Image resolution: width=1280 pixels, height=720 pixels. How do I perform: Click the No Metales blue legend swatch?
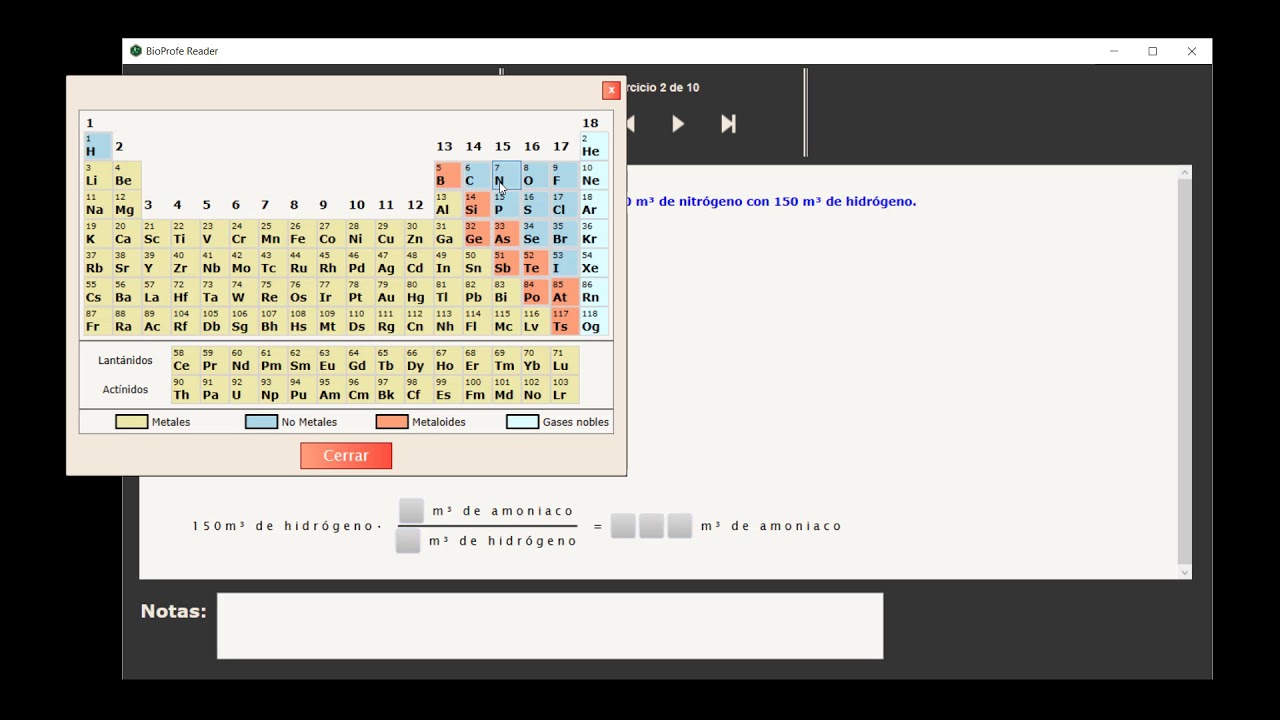point(261,422)
